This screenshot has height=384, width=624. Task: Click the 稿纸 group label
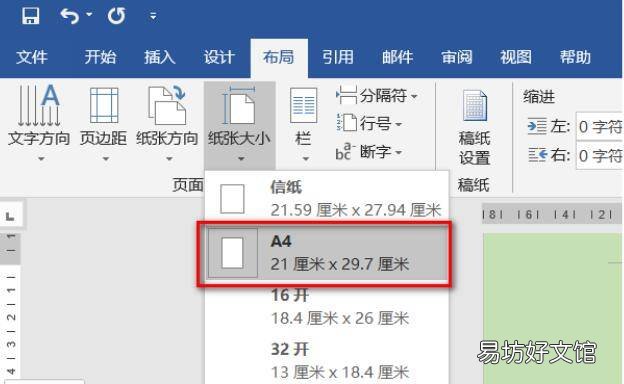[474, 185]
